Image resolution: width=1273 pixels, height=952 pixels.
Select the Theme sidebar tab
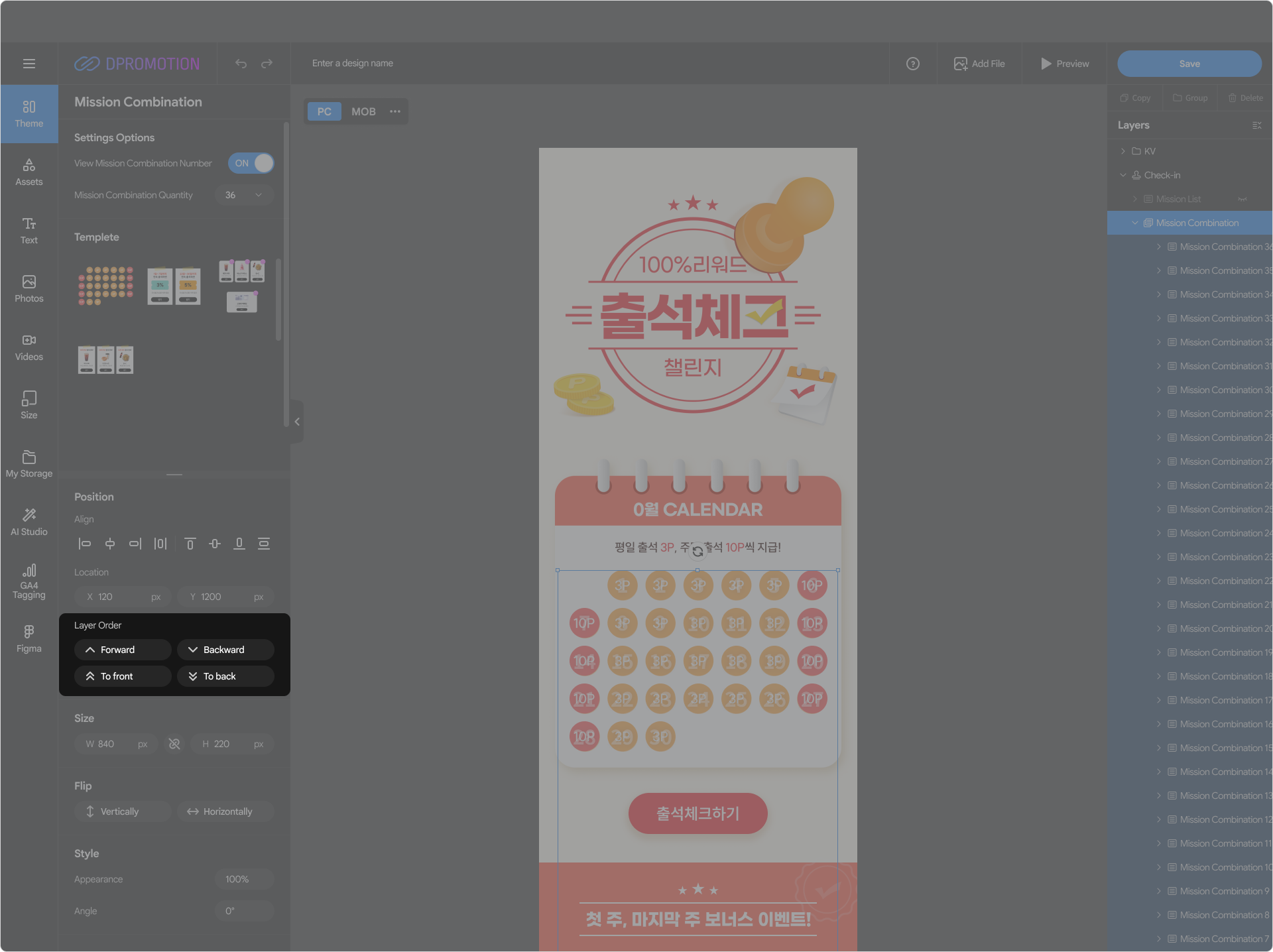pos(29,114)
